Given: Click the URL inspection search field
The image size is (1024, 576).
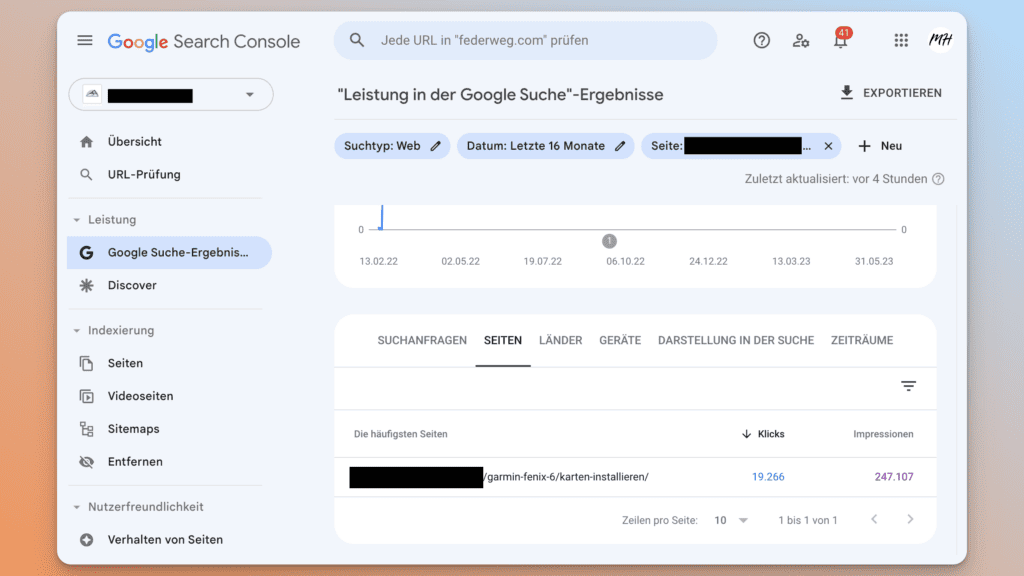Looking at the screenshot, I should coord(526,40).
